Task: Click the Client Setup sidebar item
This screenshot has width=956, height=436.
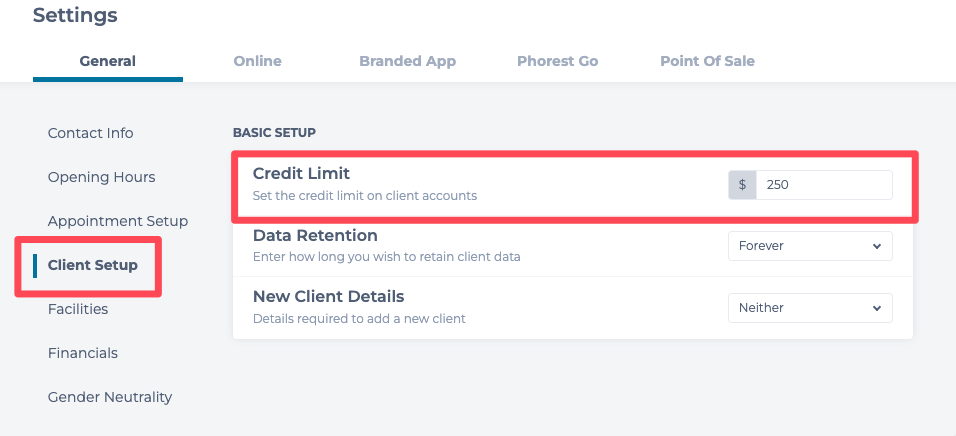Action: pos(93,265)
